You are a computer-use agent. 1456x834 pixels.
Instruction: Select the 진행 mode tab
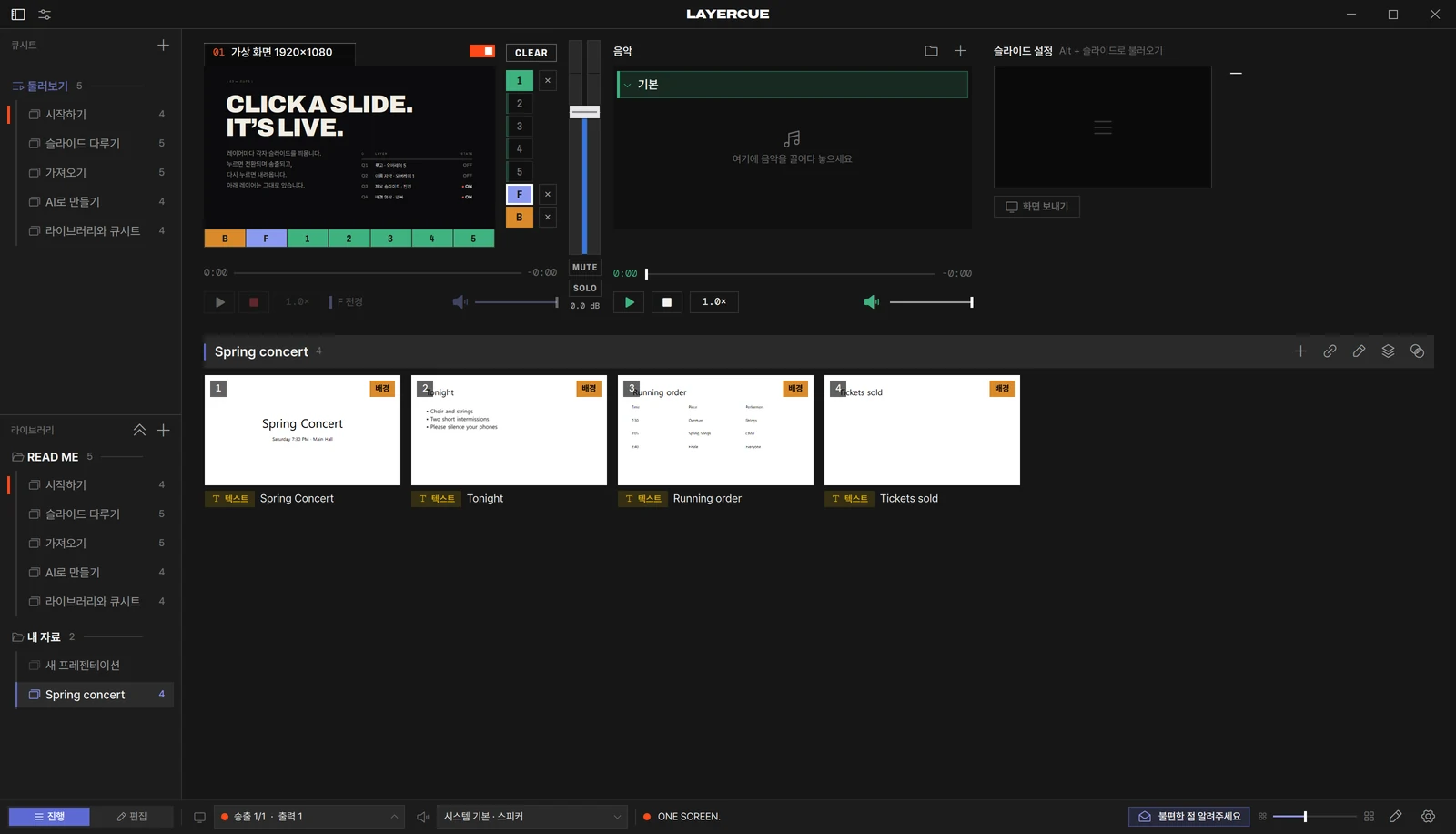click(x=49, y=817)
